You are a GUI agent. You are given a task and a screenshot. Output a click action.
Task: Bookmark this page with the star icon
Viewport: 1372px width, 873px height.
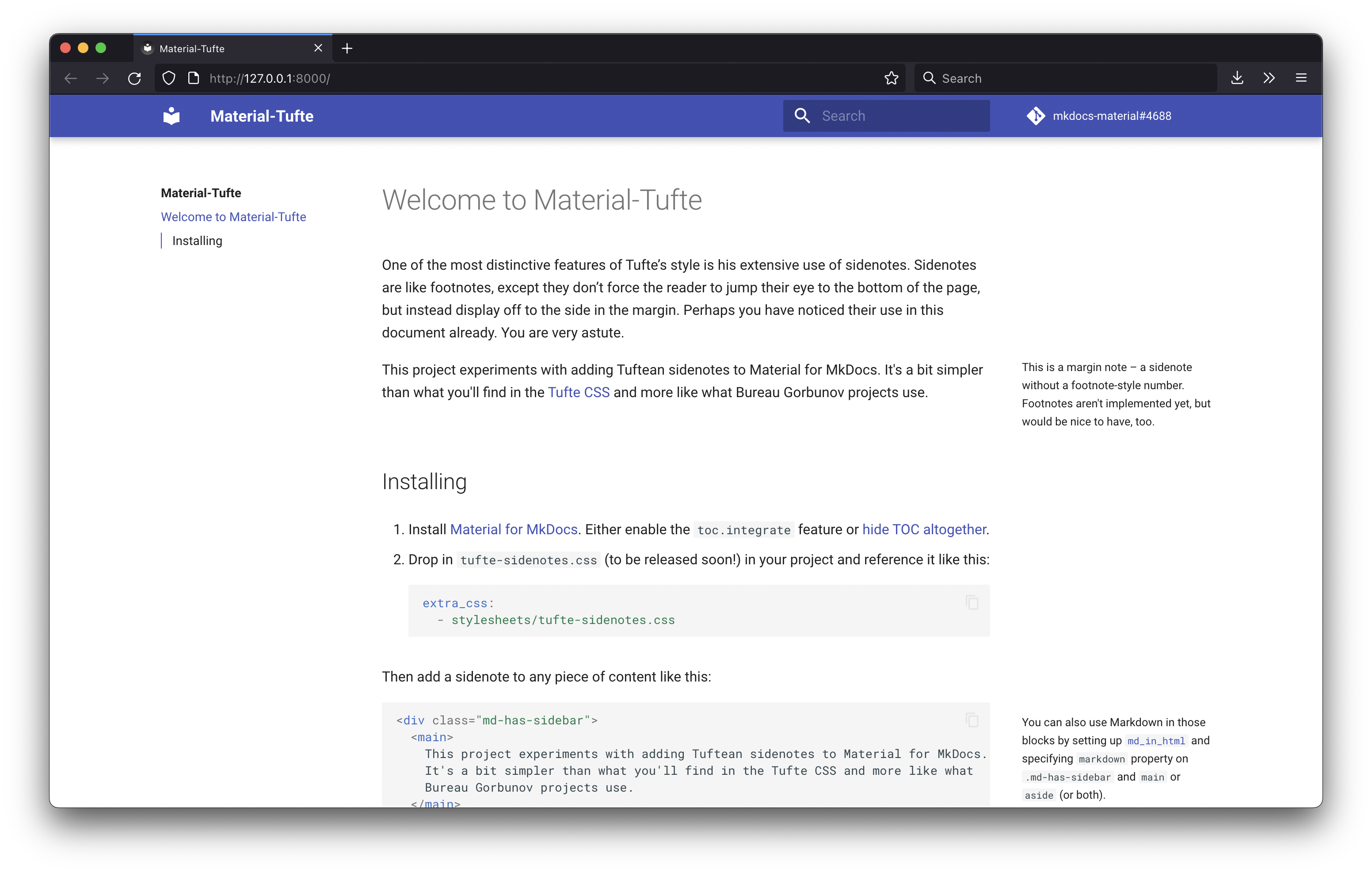(x=892, y=78)
